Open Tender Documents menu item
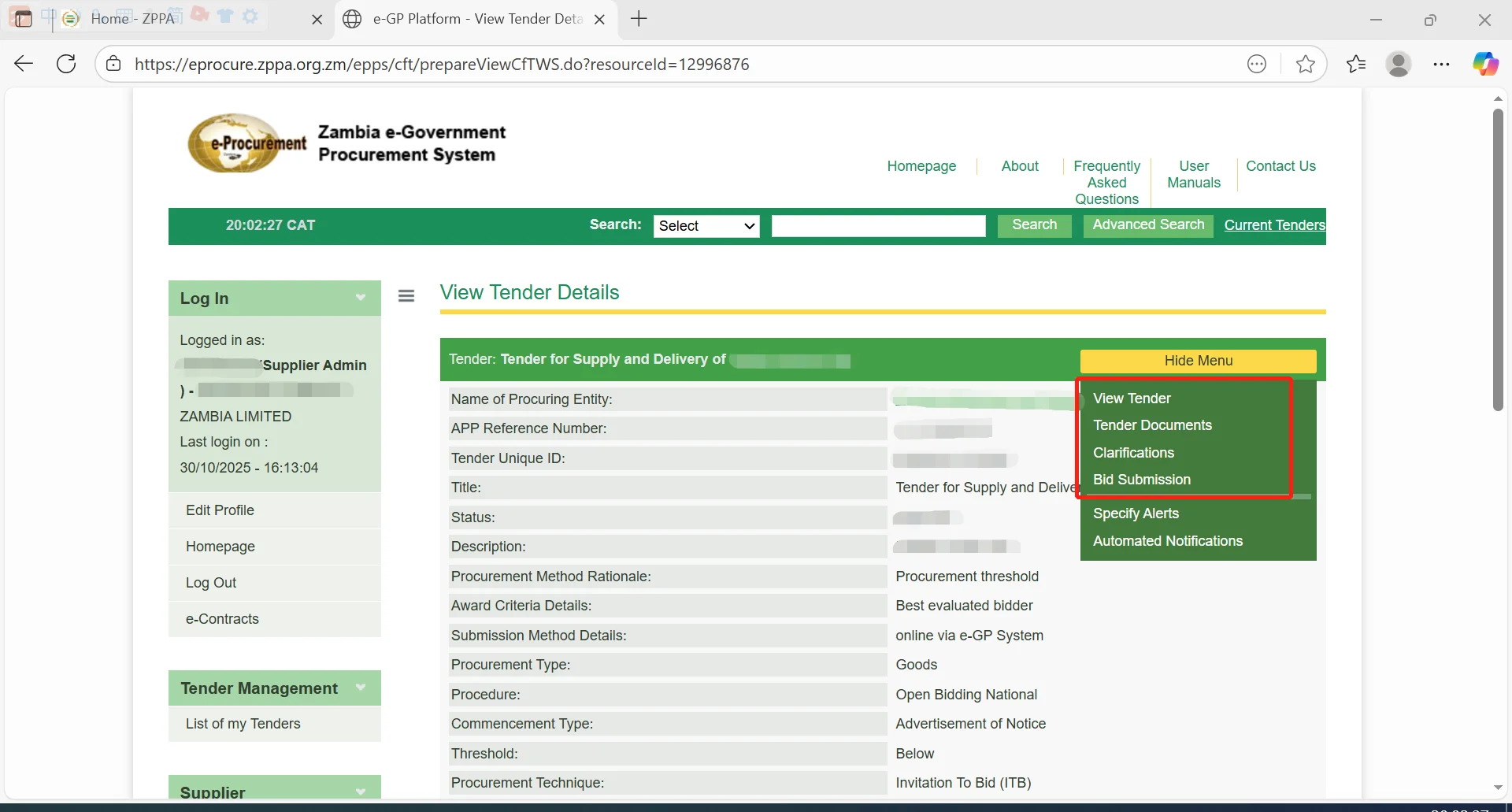 1152,425
